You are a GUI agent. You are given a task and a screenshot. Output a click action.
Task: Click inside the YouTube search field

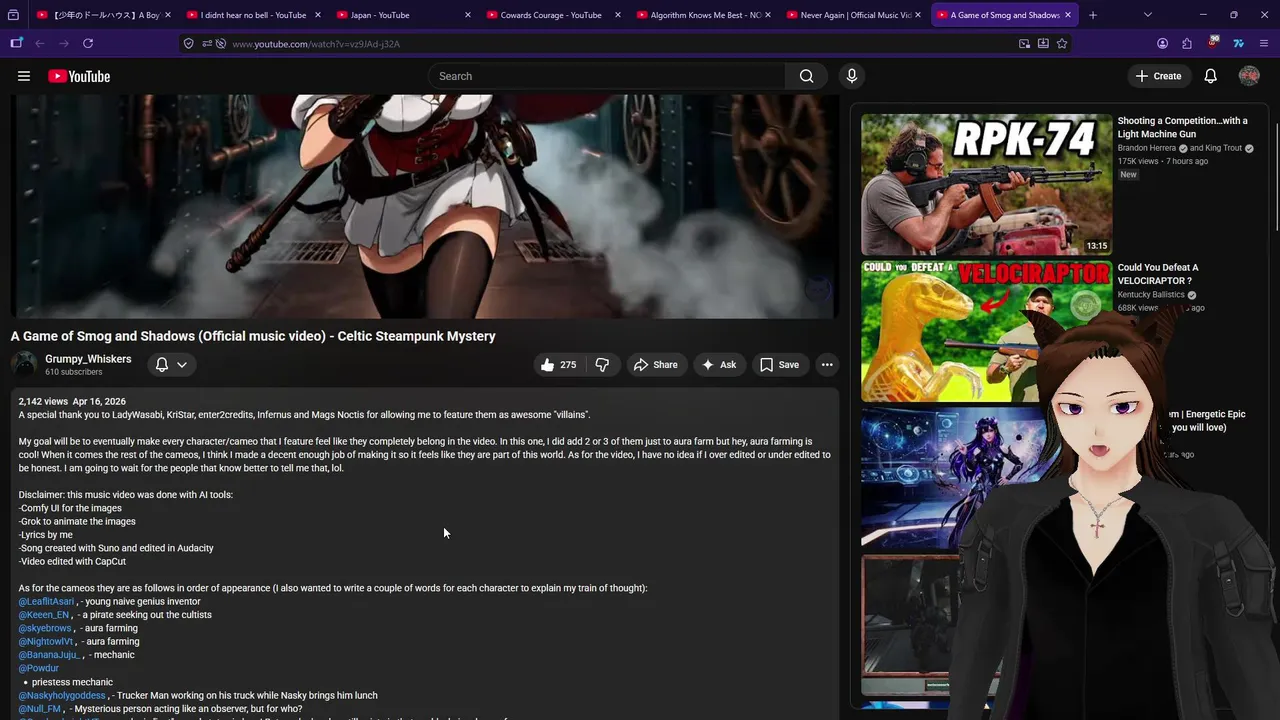coord(608,76)
